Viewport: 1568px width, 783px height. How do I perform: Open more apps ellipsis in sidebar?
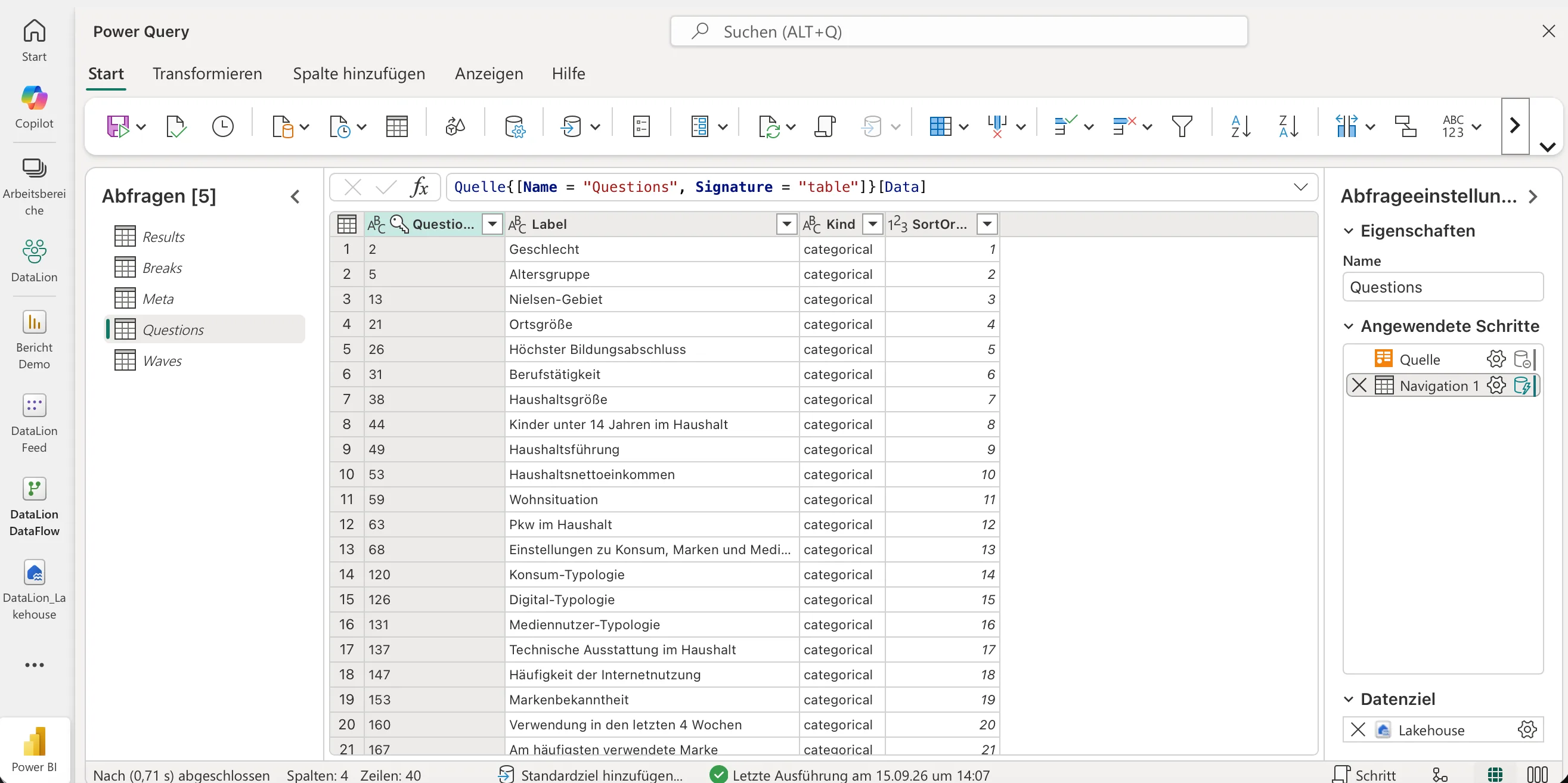pos(34,665)
